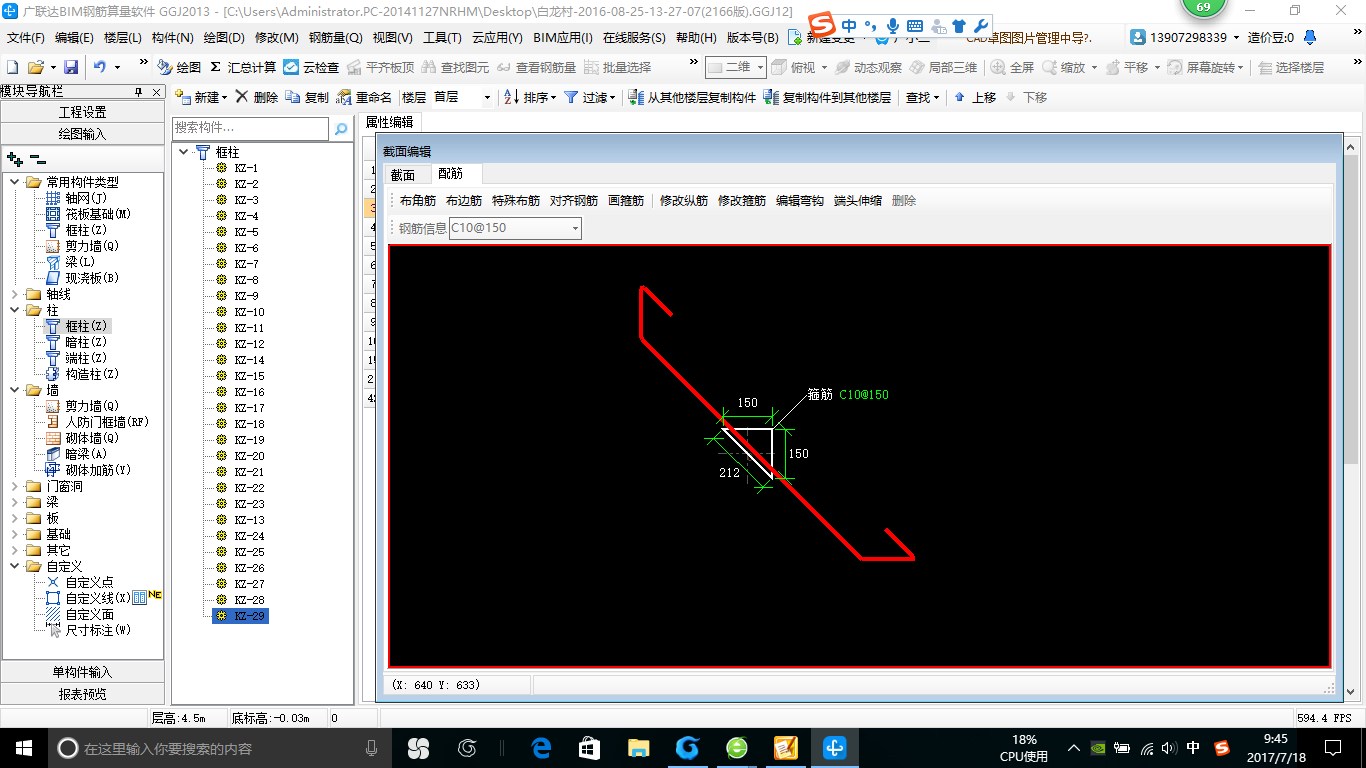The image size is (1366, 768).
Task: Expand the 门窗洞 tree node
Action: (x=15, y=486)
